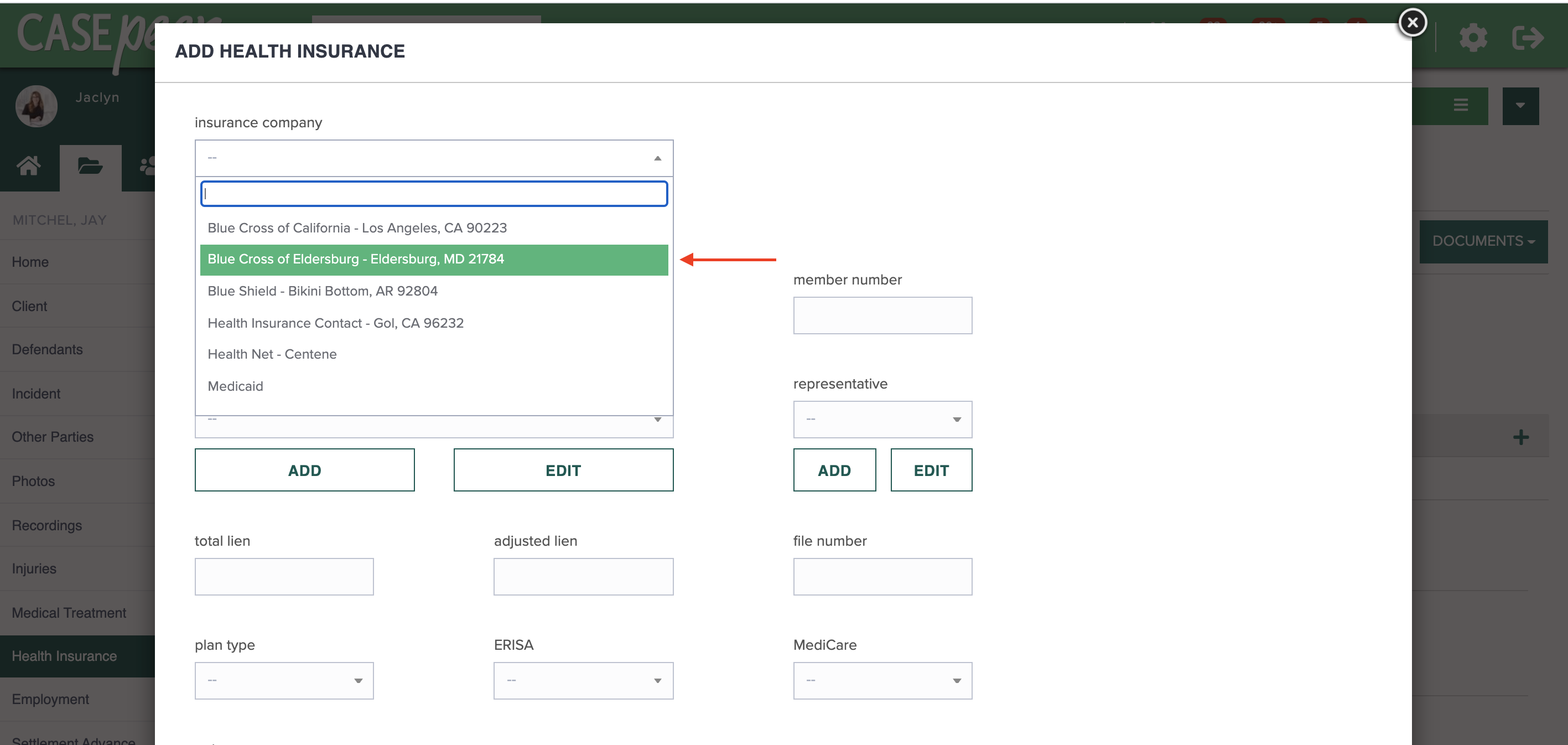This screenshot has height=745, width=1568.
Task: Open the MediCare dropdown
Action: tap(882, 681)
